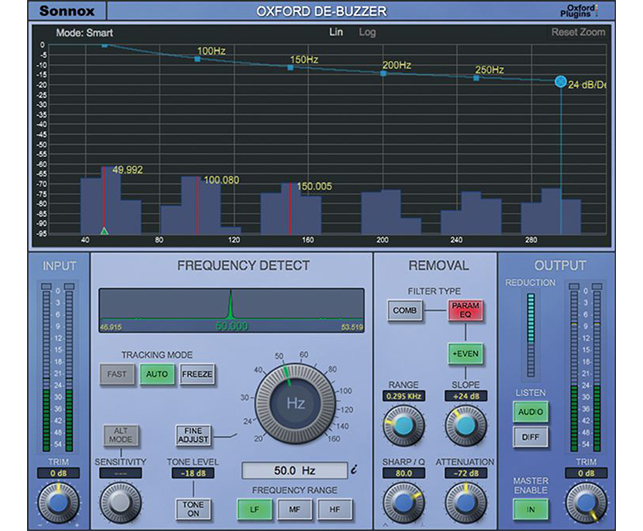This screenshot has width=643, height=531.
Task: Click the info 'i' icon beside 50.0 Hz
Action: pos(354,470)
